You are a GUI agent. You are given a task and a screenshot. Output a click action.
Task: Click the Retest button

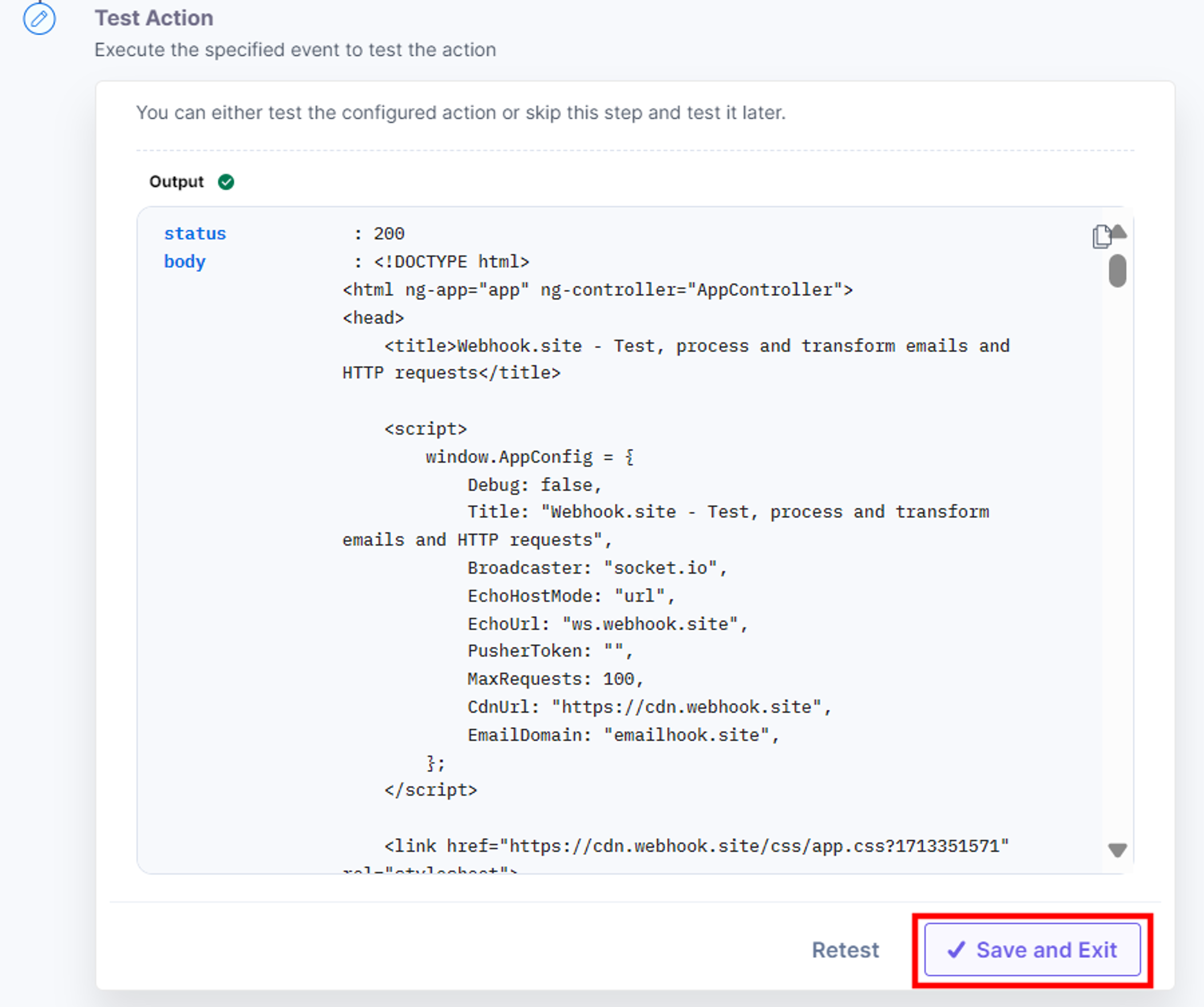[845, 950]
